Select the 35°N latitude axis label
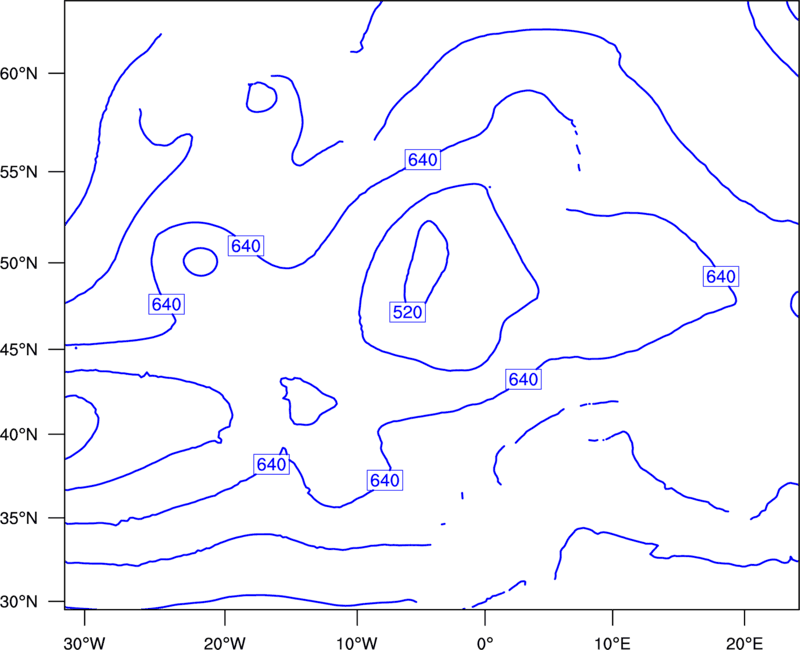This screenshot has width=800, height=650. 19,518
